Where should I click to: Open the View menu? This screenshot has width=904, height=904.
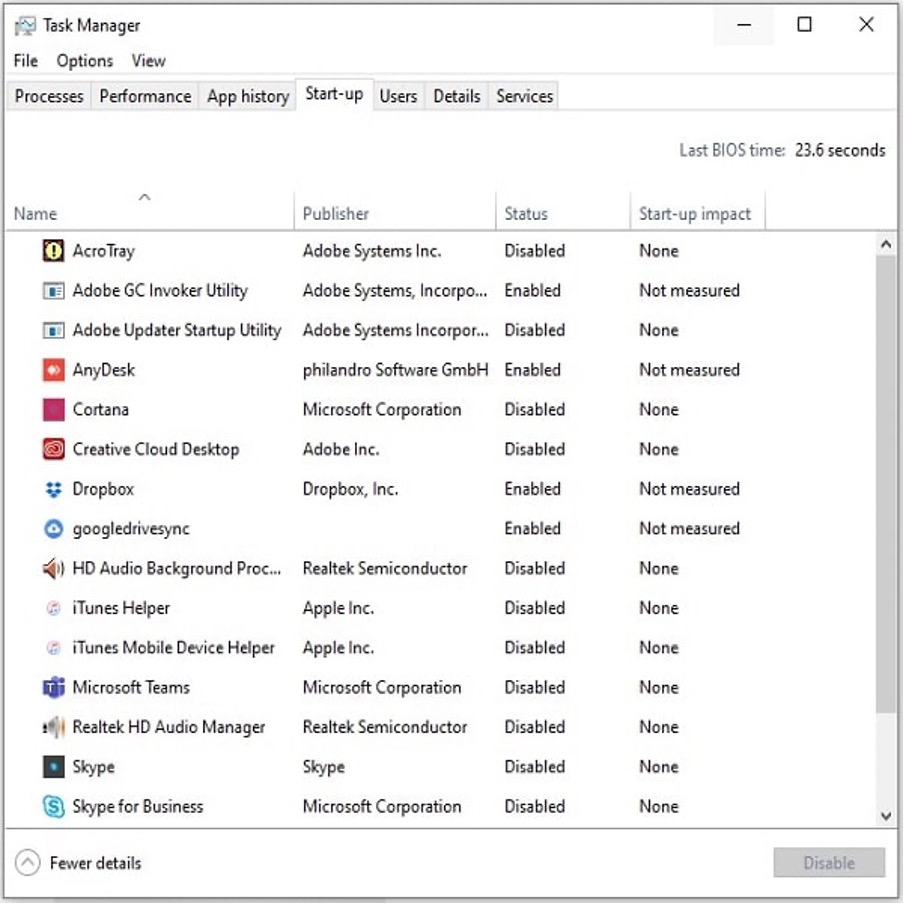click(x=148, y=61)
